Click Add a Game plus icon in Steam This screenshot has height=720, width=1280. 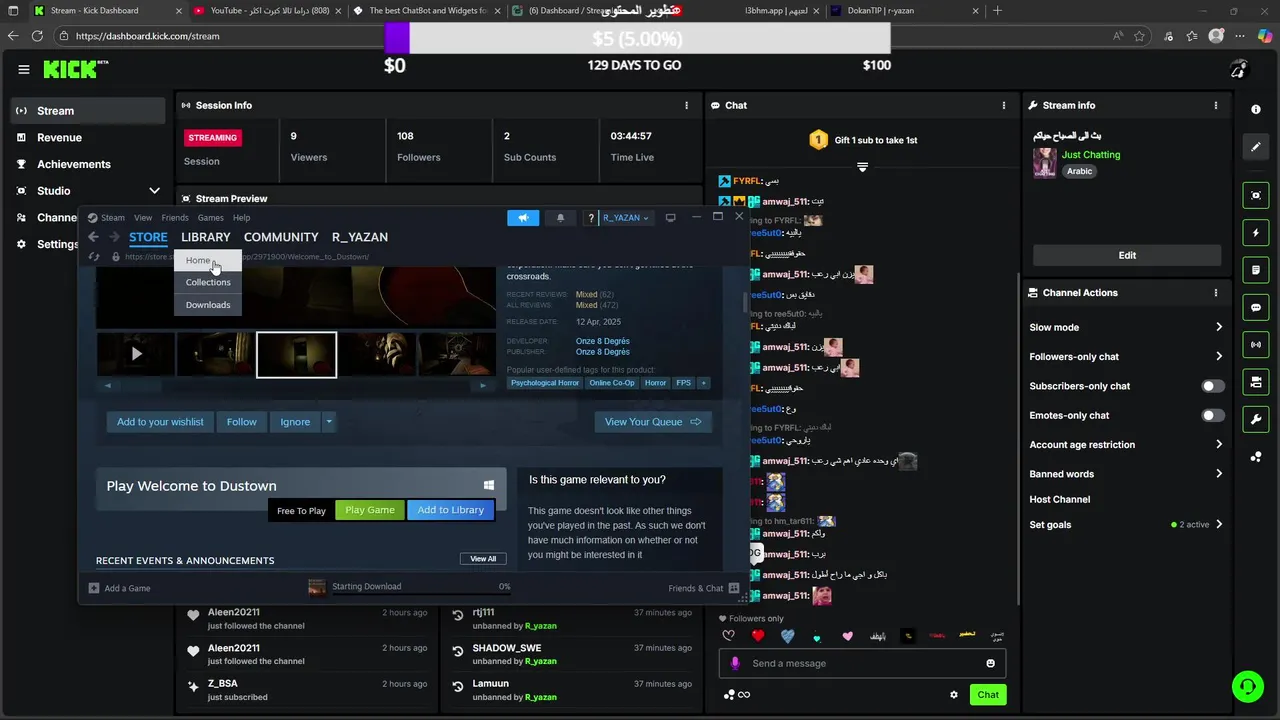pyautogui.click(x=94, y=588)
